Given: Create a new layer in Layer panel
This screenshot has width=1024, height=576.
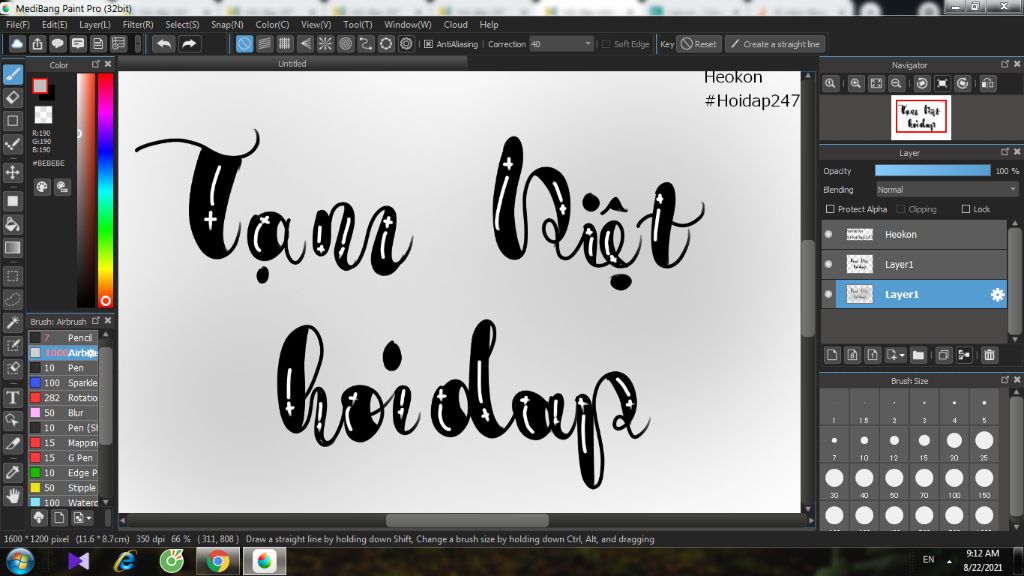Looking at the screenshot, I should (x=832, y=355).
